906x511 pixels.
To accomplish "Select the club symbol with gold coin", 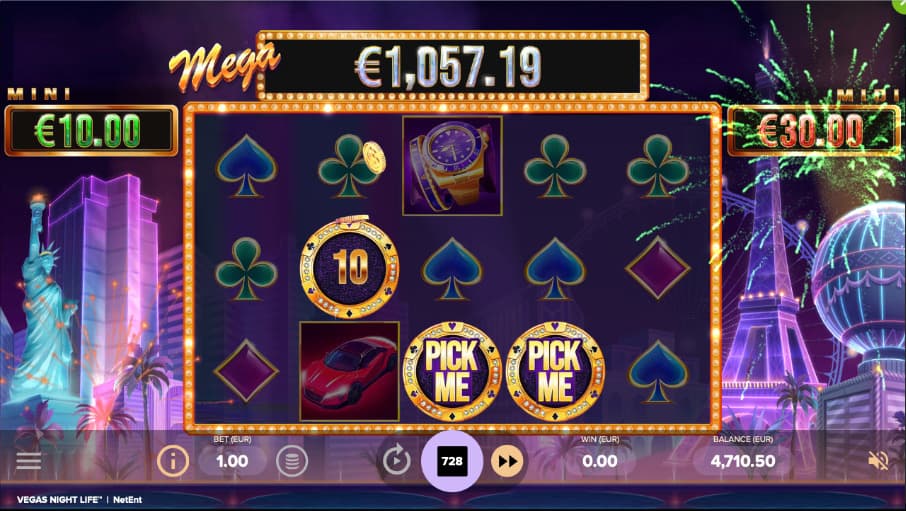I will pyautogui.click(x=351, y=165).
